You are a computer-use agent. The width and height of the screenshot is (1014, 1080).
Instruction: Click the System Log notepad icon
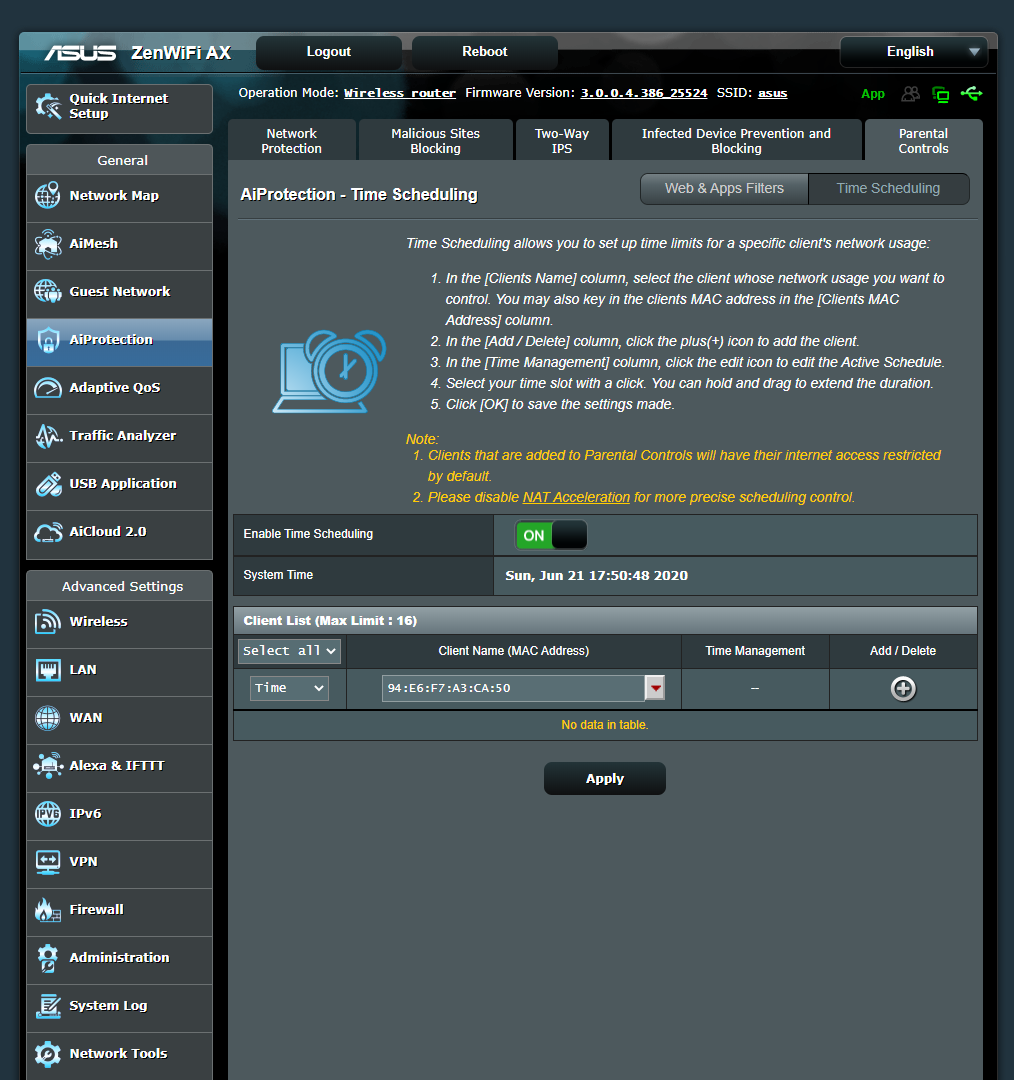tap(48, 1006)
